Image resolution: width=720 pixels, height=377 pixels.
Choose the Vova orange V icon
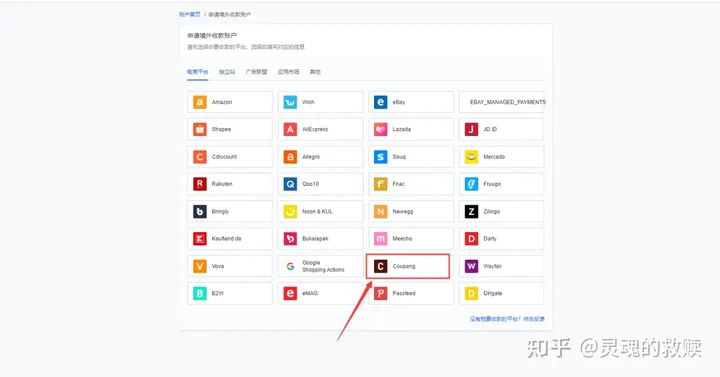199,266
